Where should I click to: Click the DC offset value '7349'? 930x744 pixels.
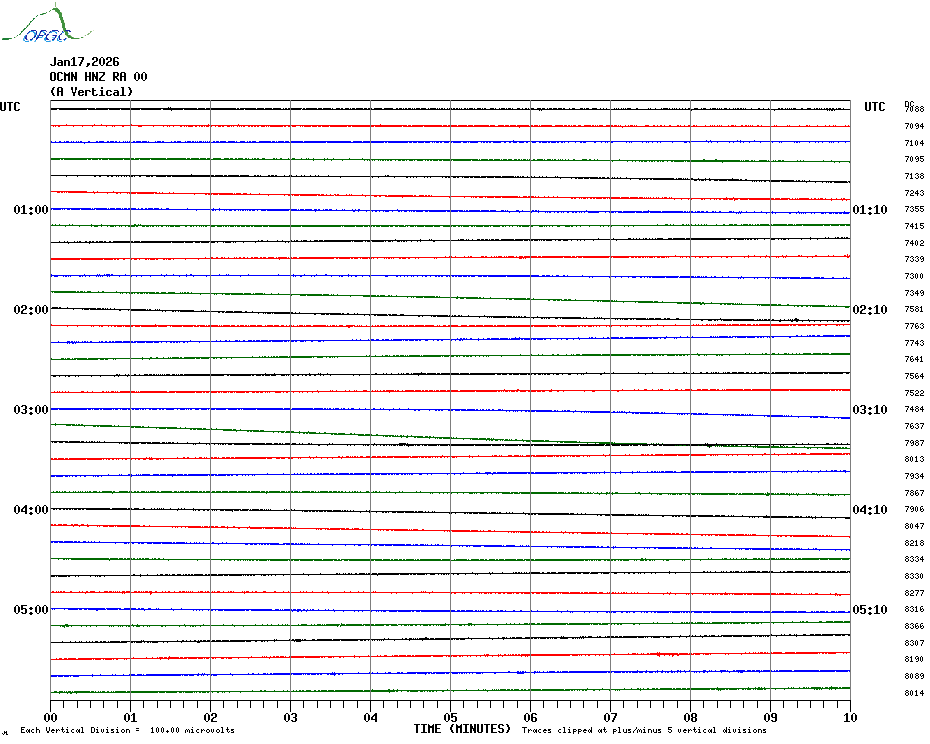(x=914, y=293)
